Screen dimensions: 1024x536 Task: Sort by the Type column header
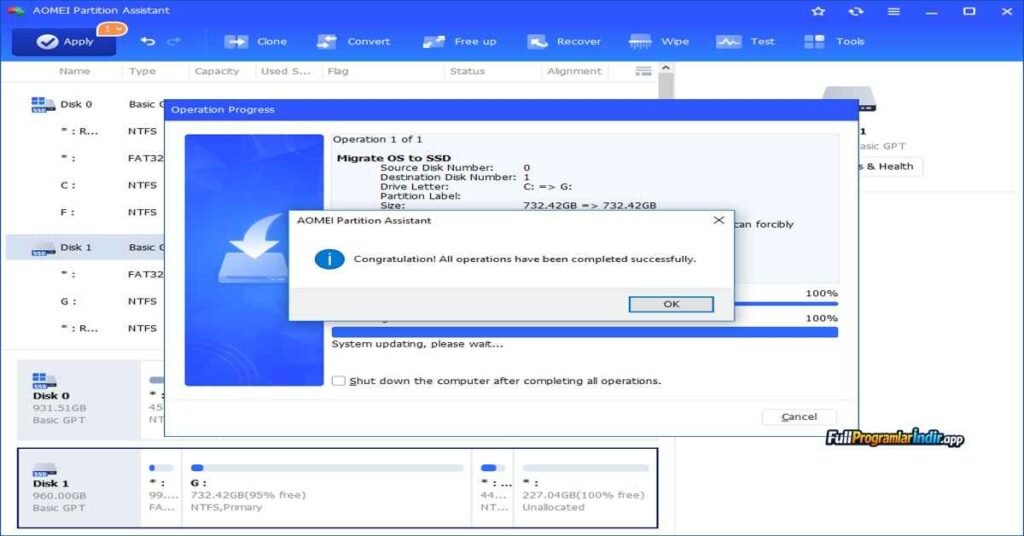point(142,71)
